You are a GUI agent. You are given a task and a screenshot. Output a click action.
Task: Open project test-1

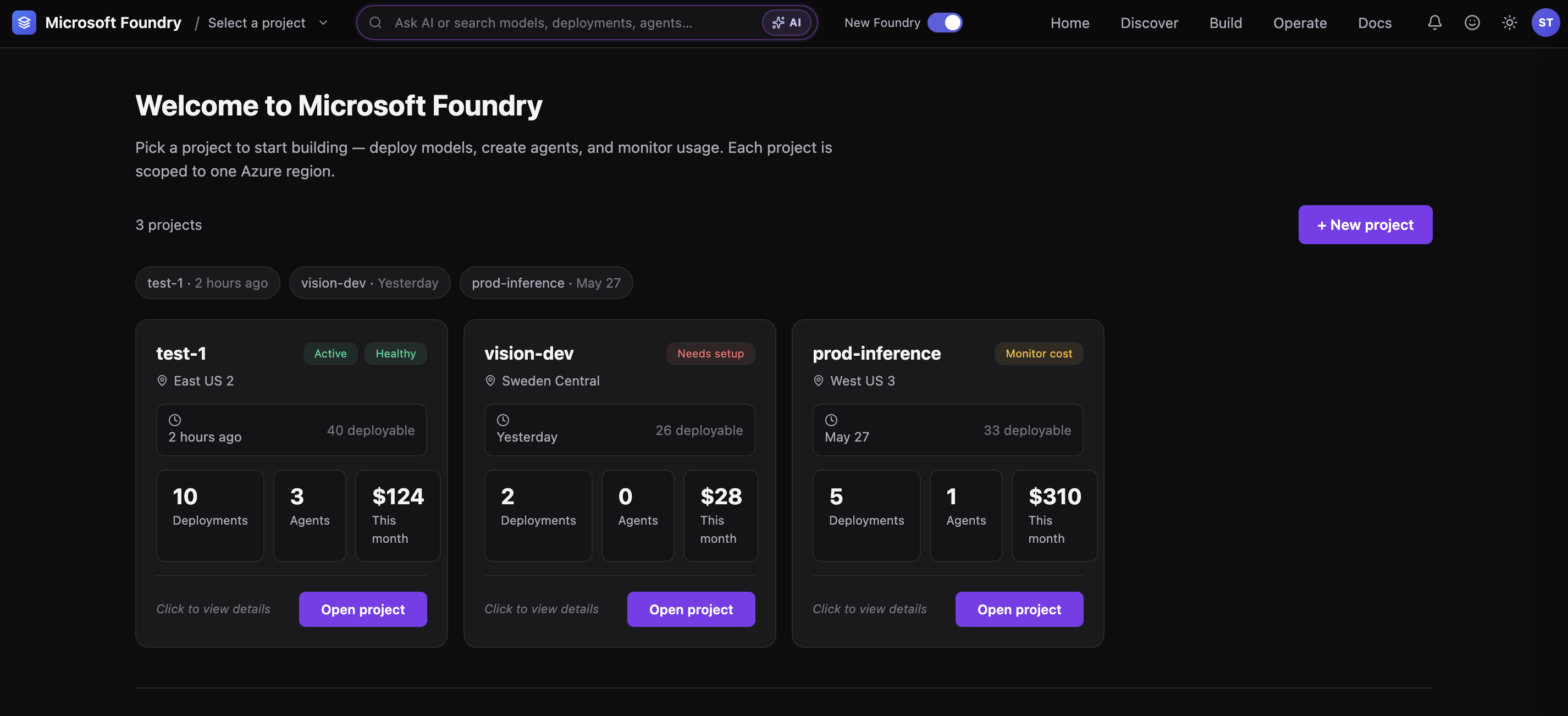point(363,609)
